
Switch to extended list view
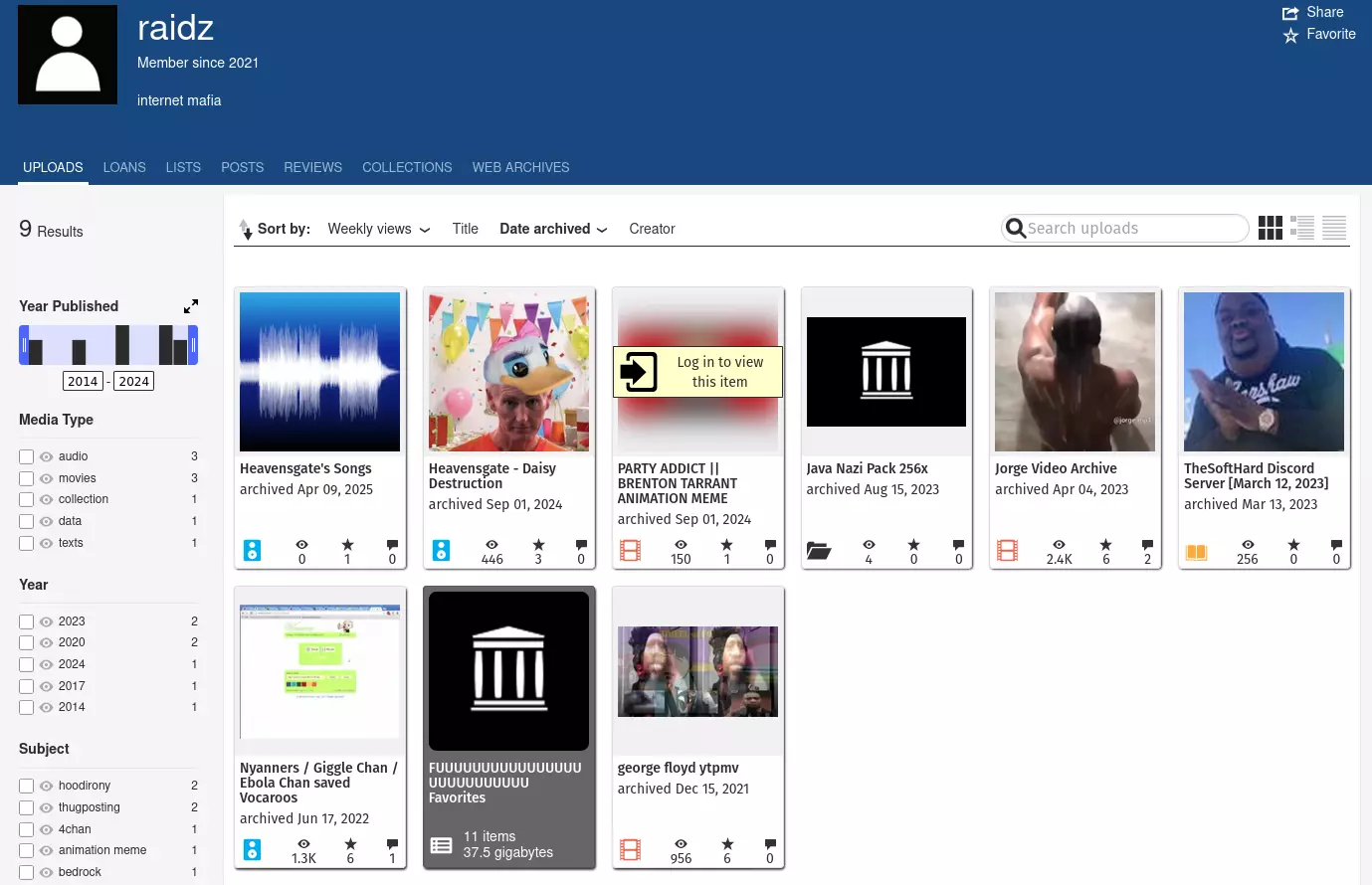pos(1302,228)
